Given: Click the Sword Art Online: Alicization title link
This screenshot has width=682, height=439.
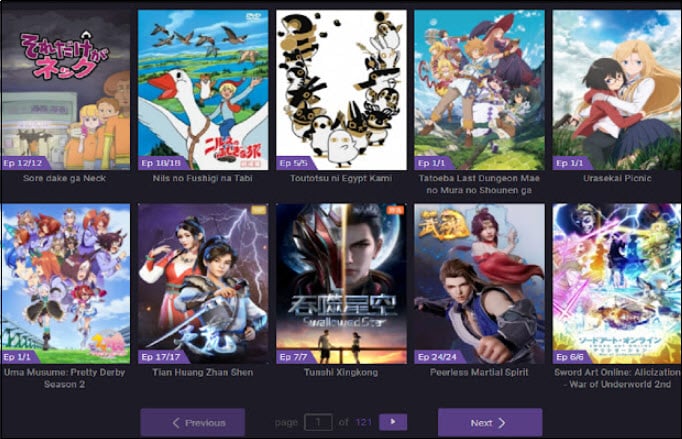Looking at the screenshot, I should click(x=617, y=378).
